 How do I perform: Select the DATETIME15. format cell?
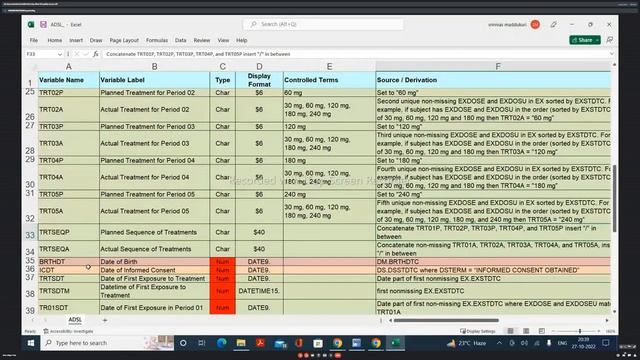coord(259,291)
